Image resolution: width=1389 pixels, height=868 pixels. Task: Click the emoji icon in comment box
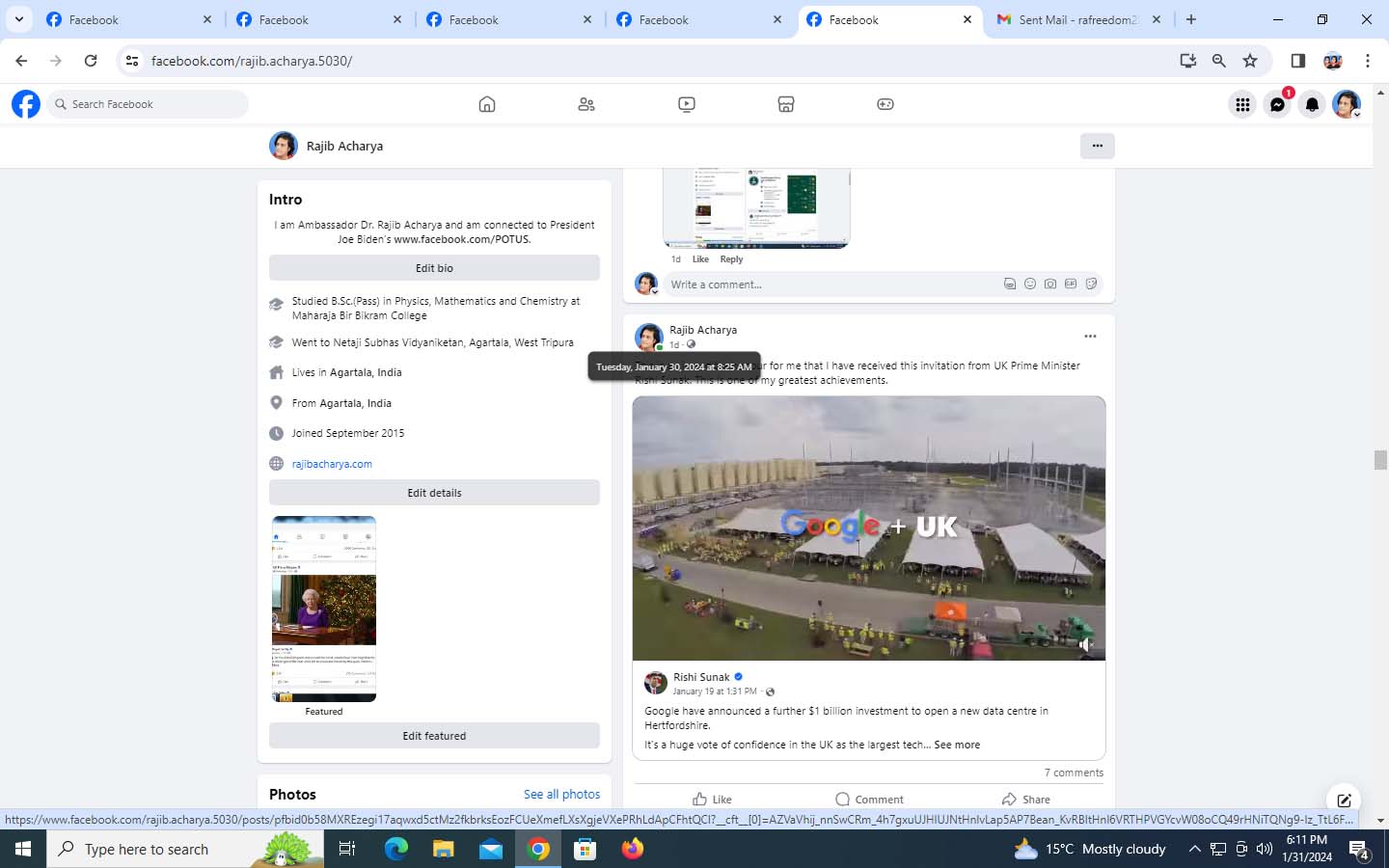pos(1030,285)
